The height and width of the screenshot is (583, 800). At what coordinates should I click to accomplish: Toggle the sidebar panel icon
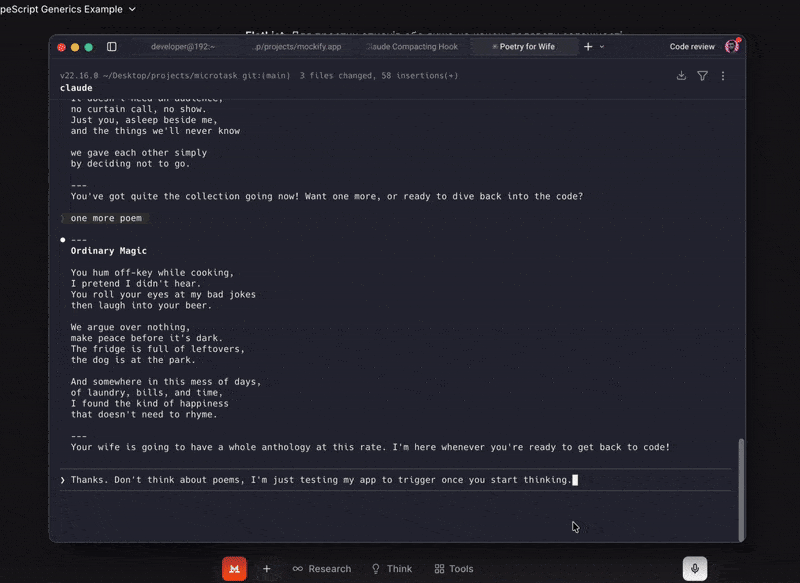[x=111, y=47]
